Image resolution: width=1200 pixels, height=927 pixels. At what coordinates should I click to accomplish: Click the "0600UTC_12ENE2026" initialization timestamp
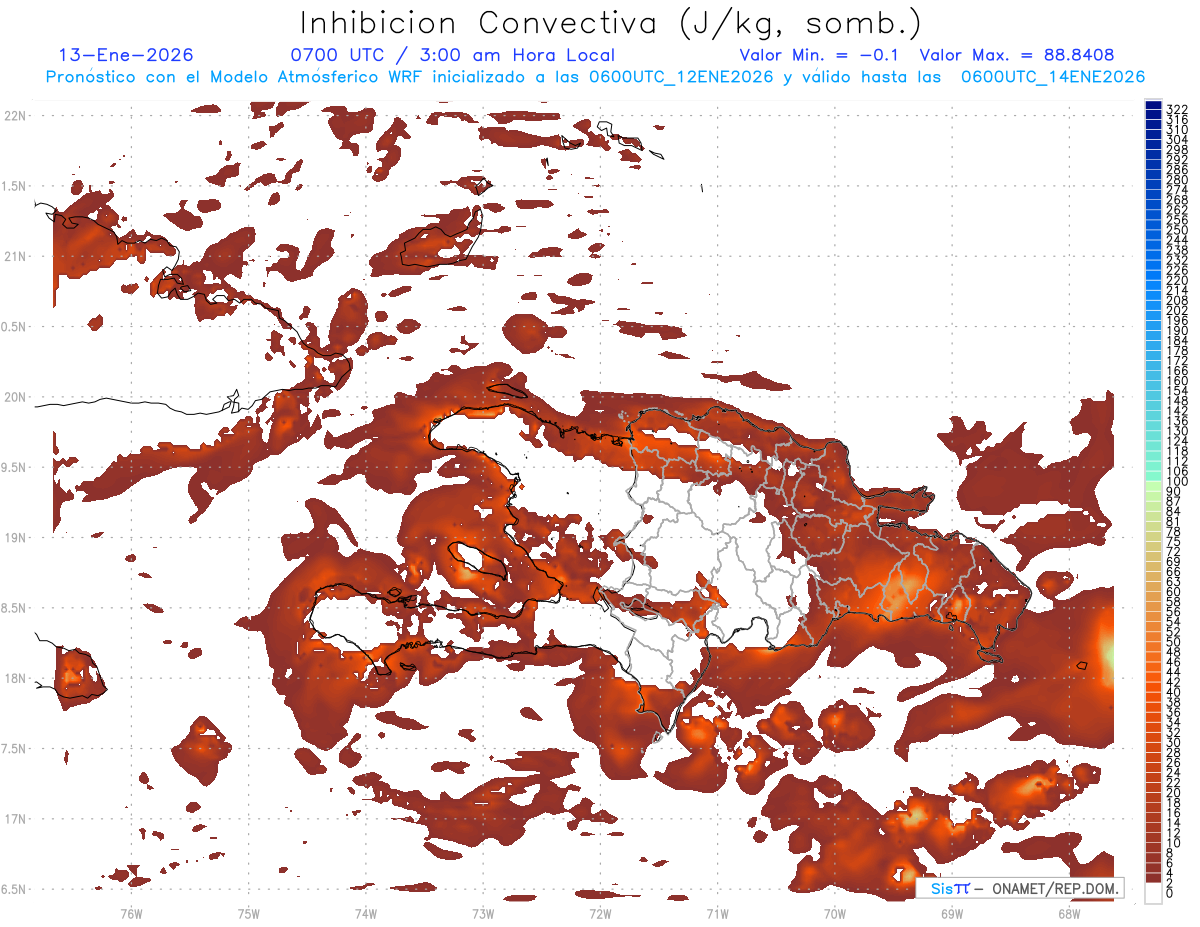coord(680,77)
